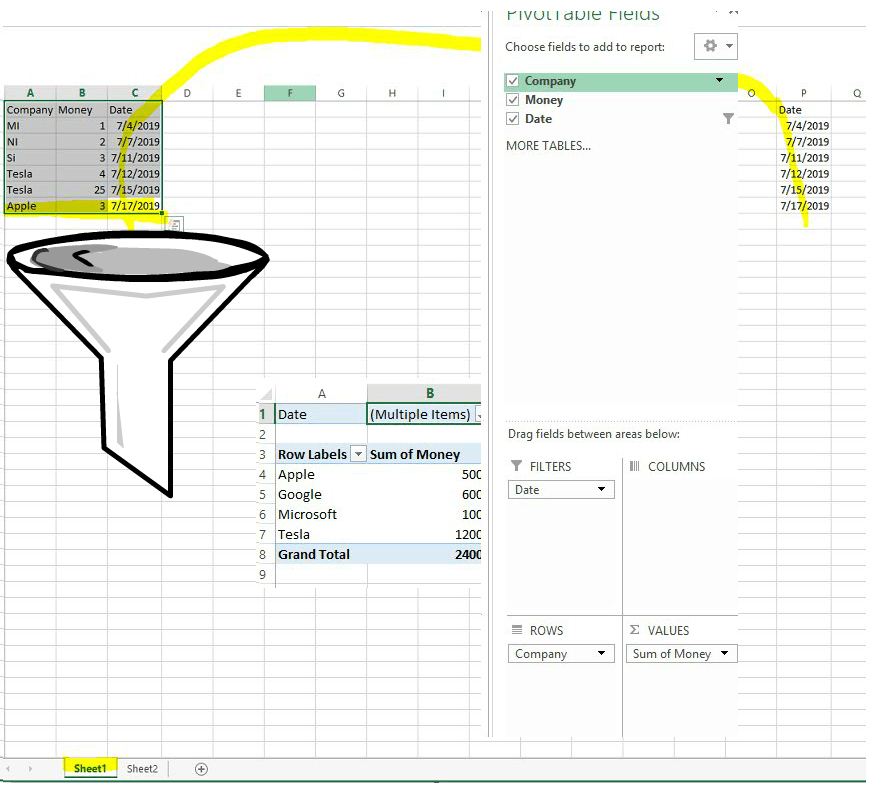
Task: Click the smart tag icon below the data range
Action: click(173, 224)
